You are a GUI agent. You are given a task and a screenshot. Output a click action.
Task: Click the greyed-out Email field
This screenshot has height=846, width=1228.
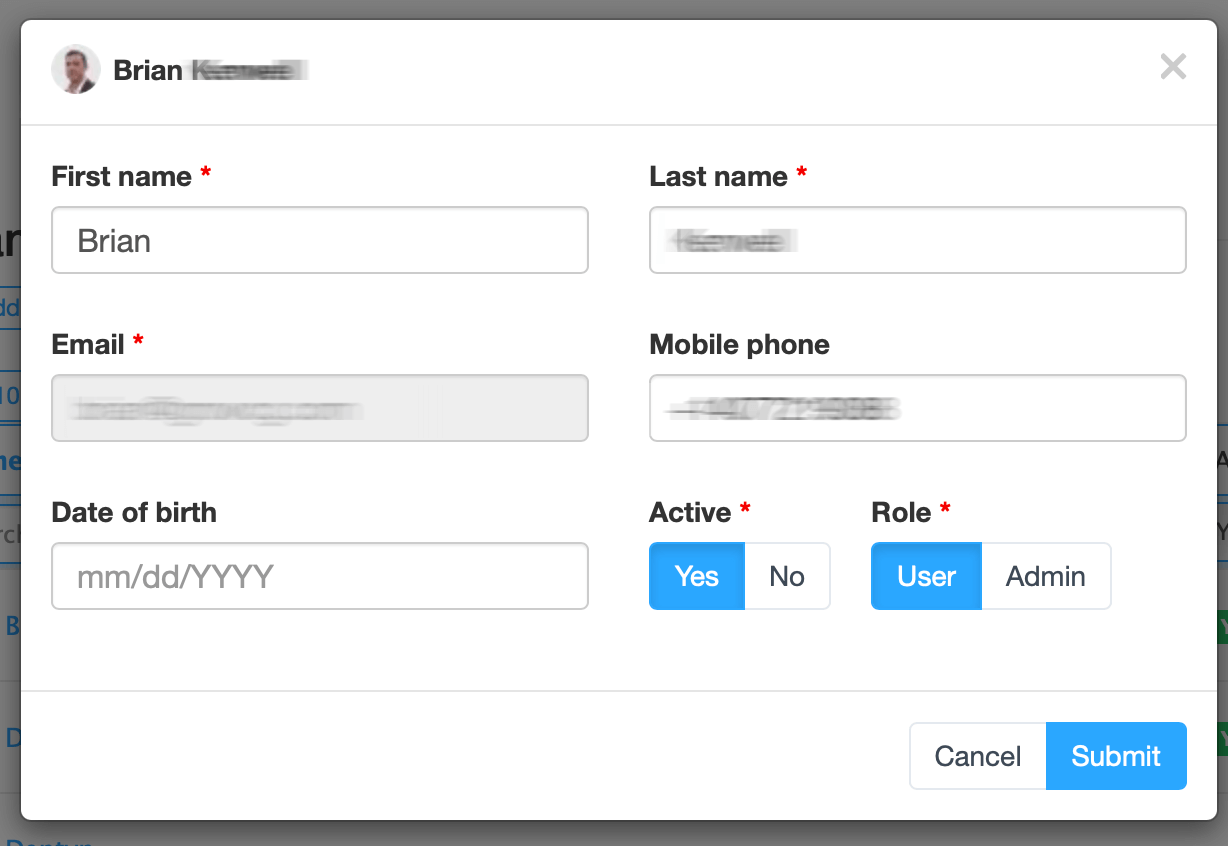pyautogui.click(x=320, y=408)
